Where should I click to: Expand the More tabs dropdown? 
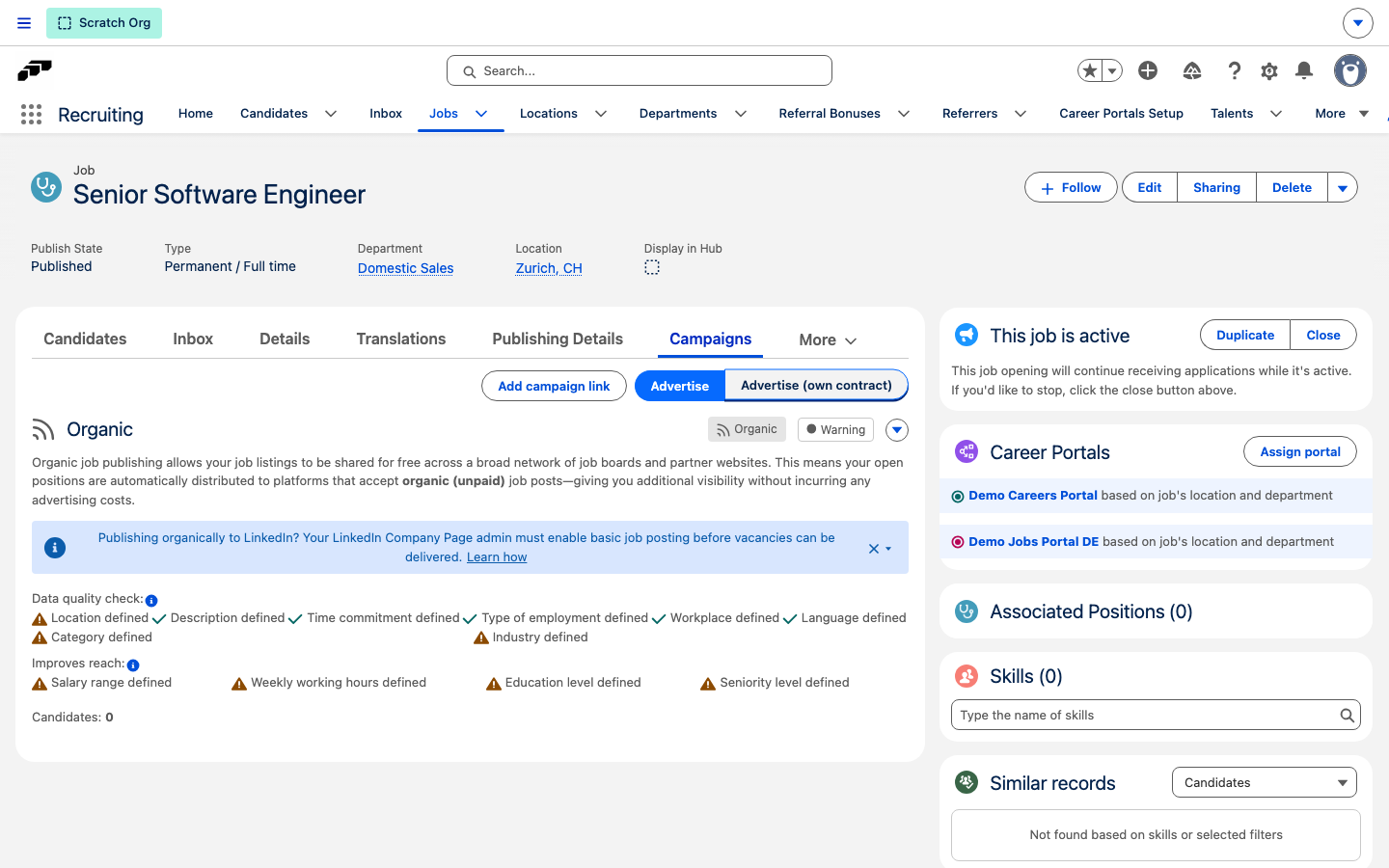point(828,339)
